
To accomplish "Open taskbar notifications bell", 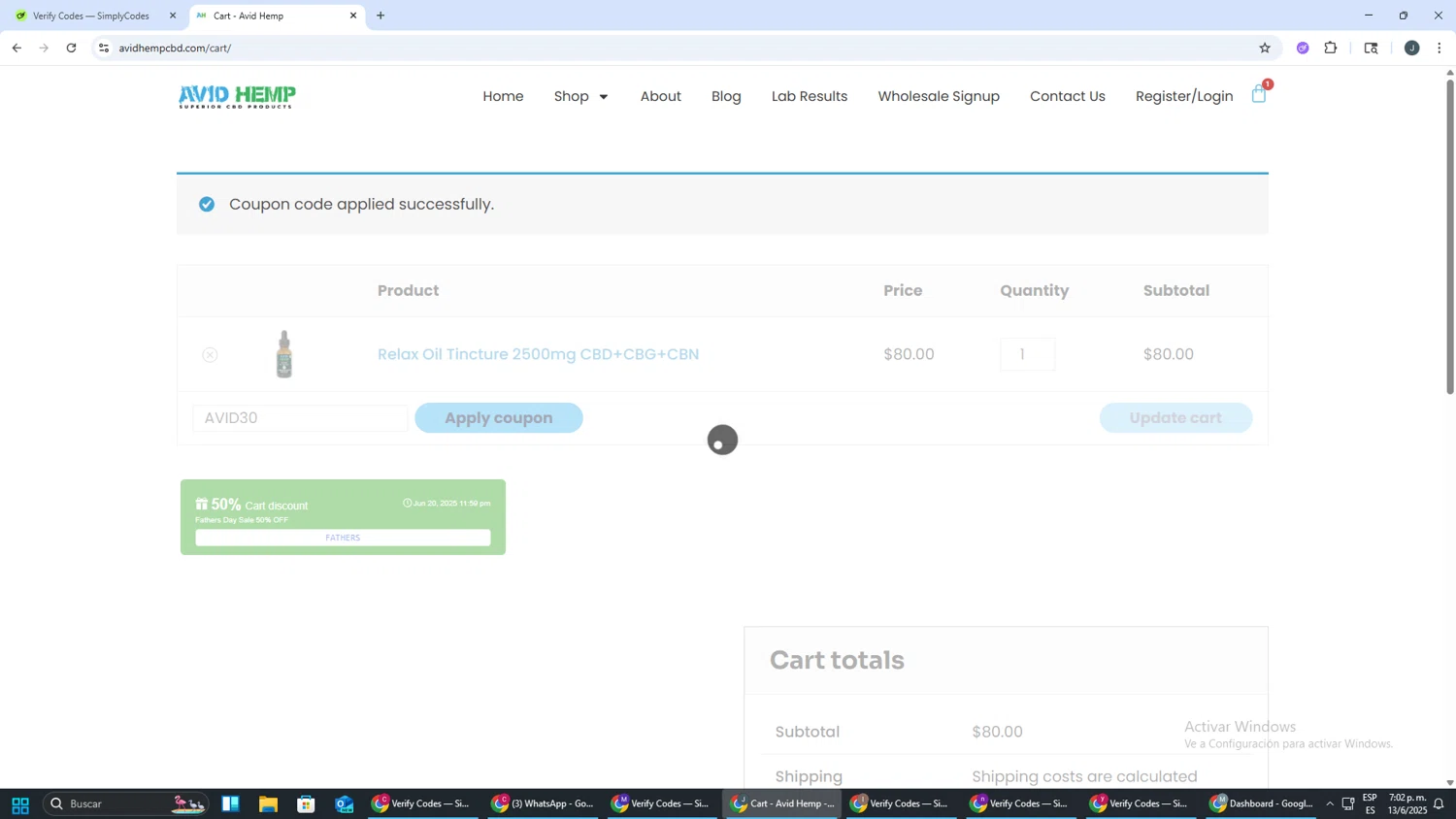I will pos(1439,804).
